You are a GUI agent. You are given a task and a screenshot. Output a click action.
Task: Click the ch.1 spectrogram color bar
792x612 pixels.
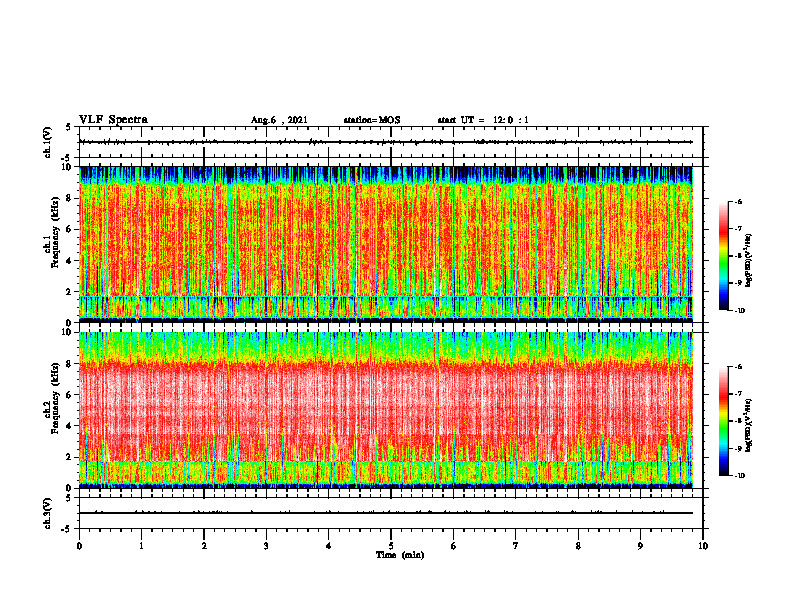[x=723, y=256]
